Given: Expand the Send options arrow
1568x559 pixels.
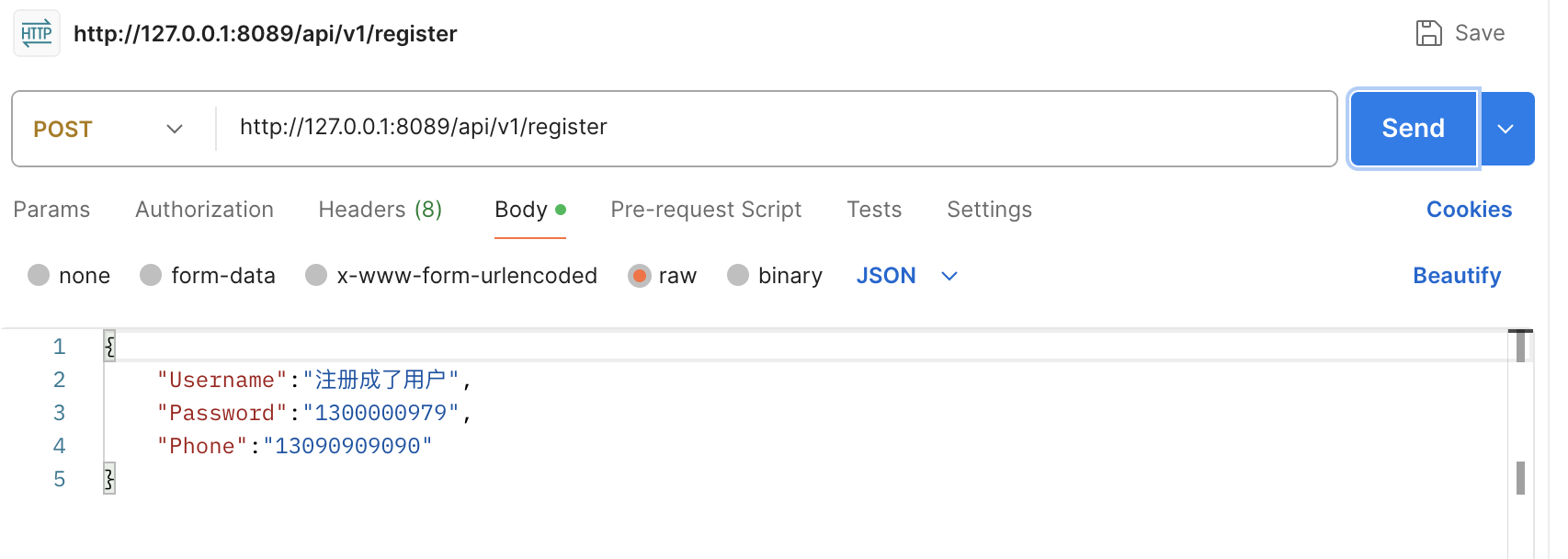Looking at the screenshot, I should (1506, 129).
